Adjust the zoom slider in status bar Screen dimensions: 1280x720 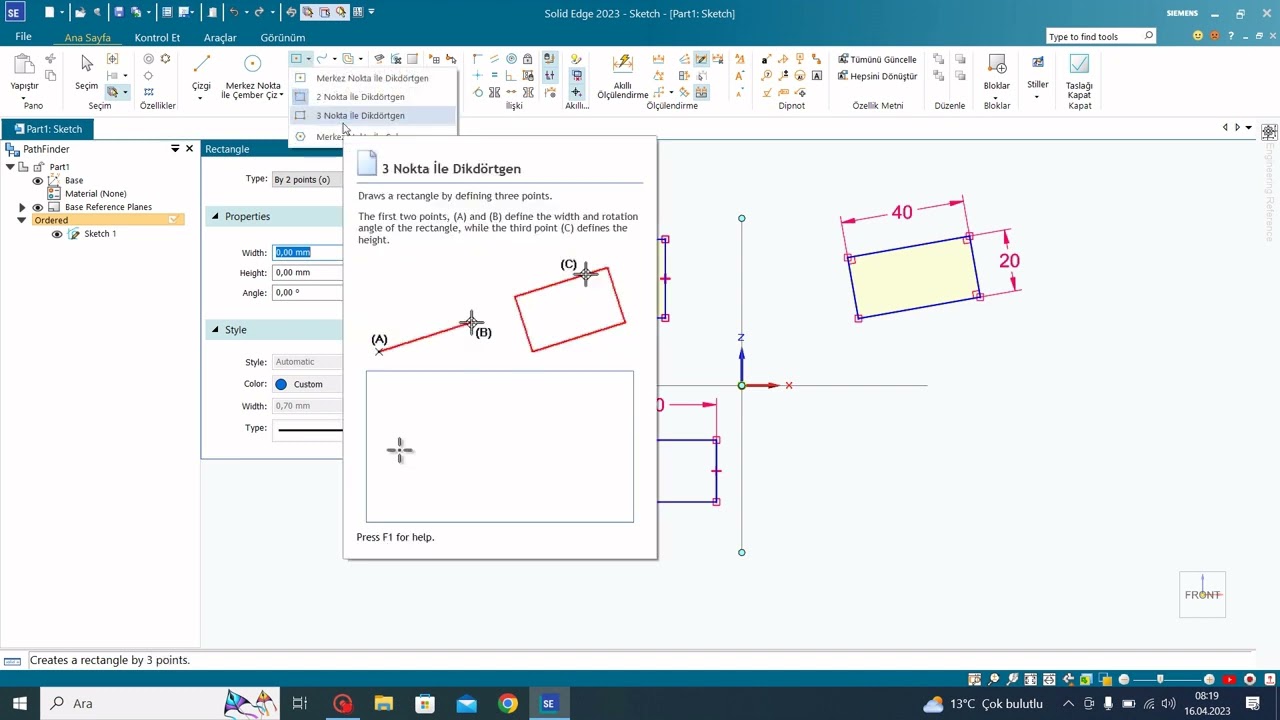tap(1160, 680)
